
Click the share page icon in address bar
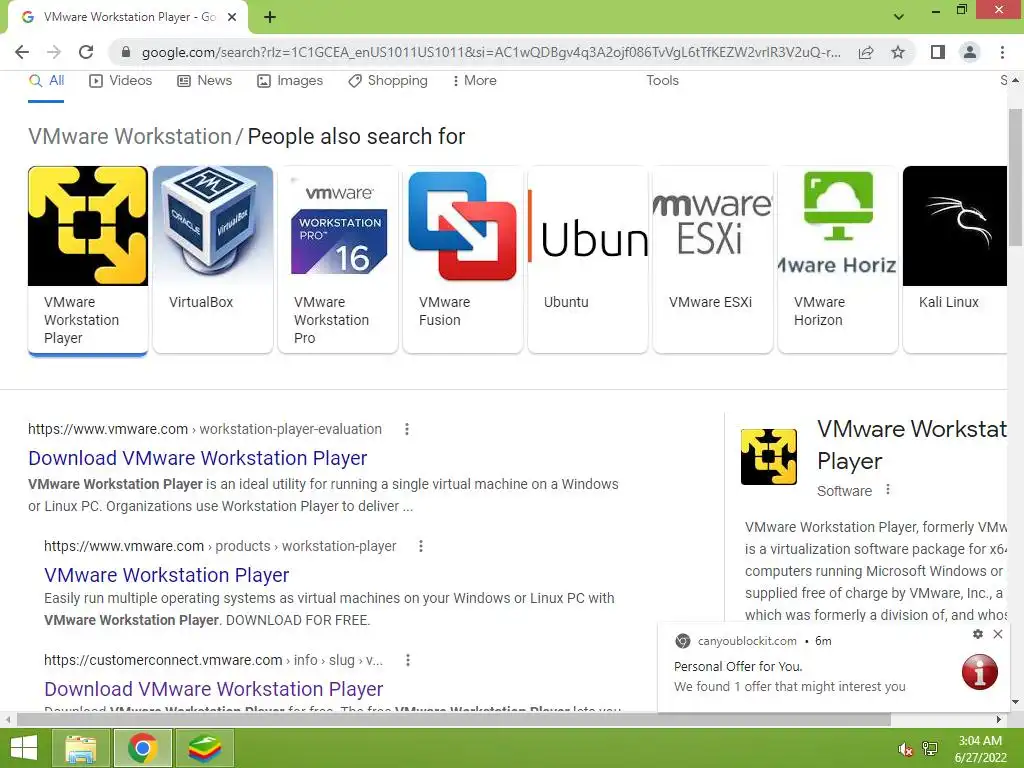pyautogui.click(x=866, y=52)
